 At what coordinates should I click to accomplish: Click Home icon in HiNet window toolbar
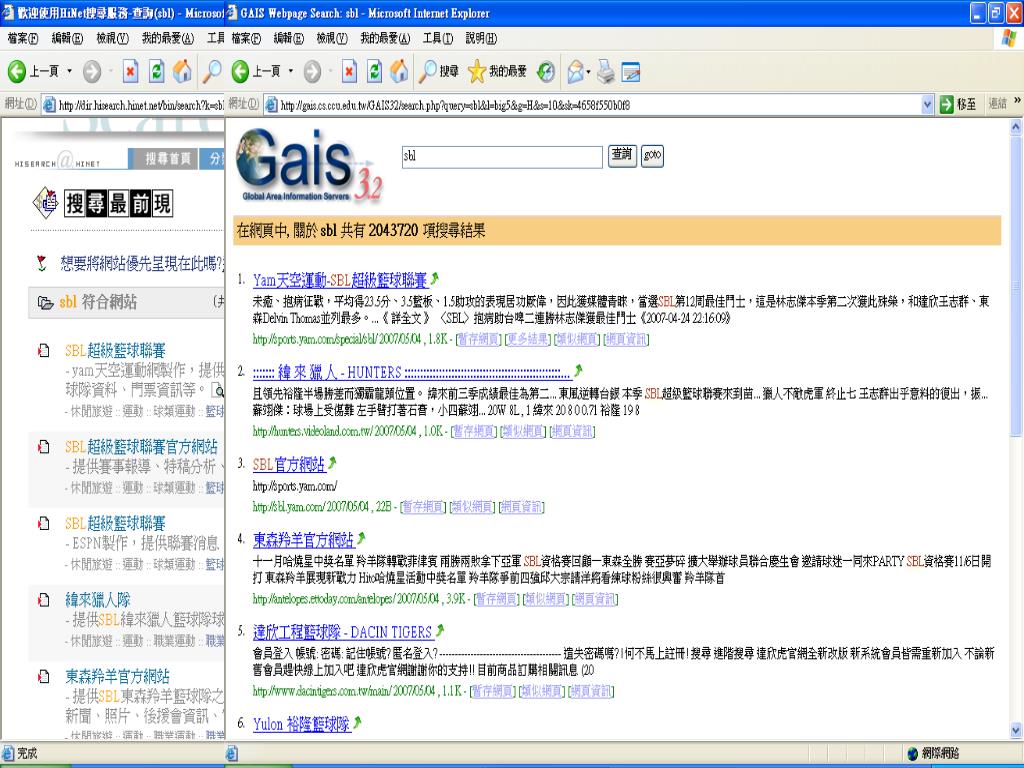(x=182, y=71)
